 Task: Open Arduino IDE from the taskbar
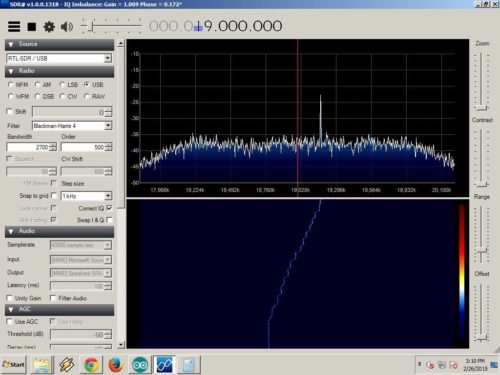pos(140,365)
